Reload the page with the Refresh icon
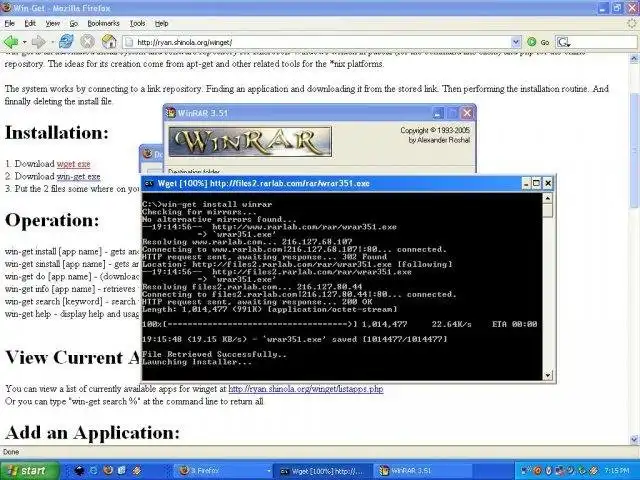640x480 pixels. [66, 42]
